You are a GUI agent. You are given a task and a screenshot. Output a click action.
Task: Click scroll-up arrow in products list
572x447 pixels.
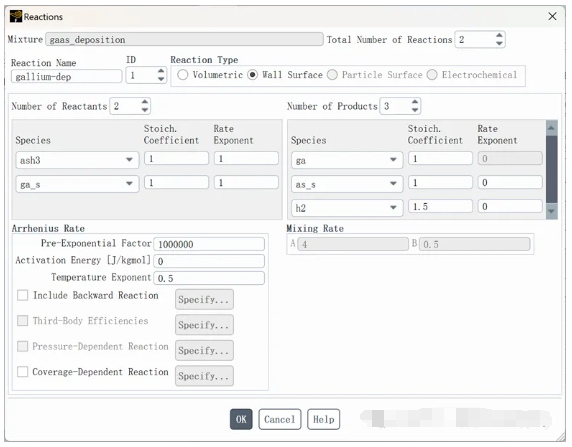click(551, 128)
